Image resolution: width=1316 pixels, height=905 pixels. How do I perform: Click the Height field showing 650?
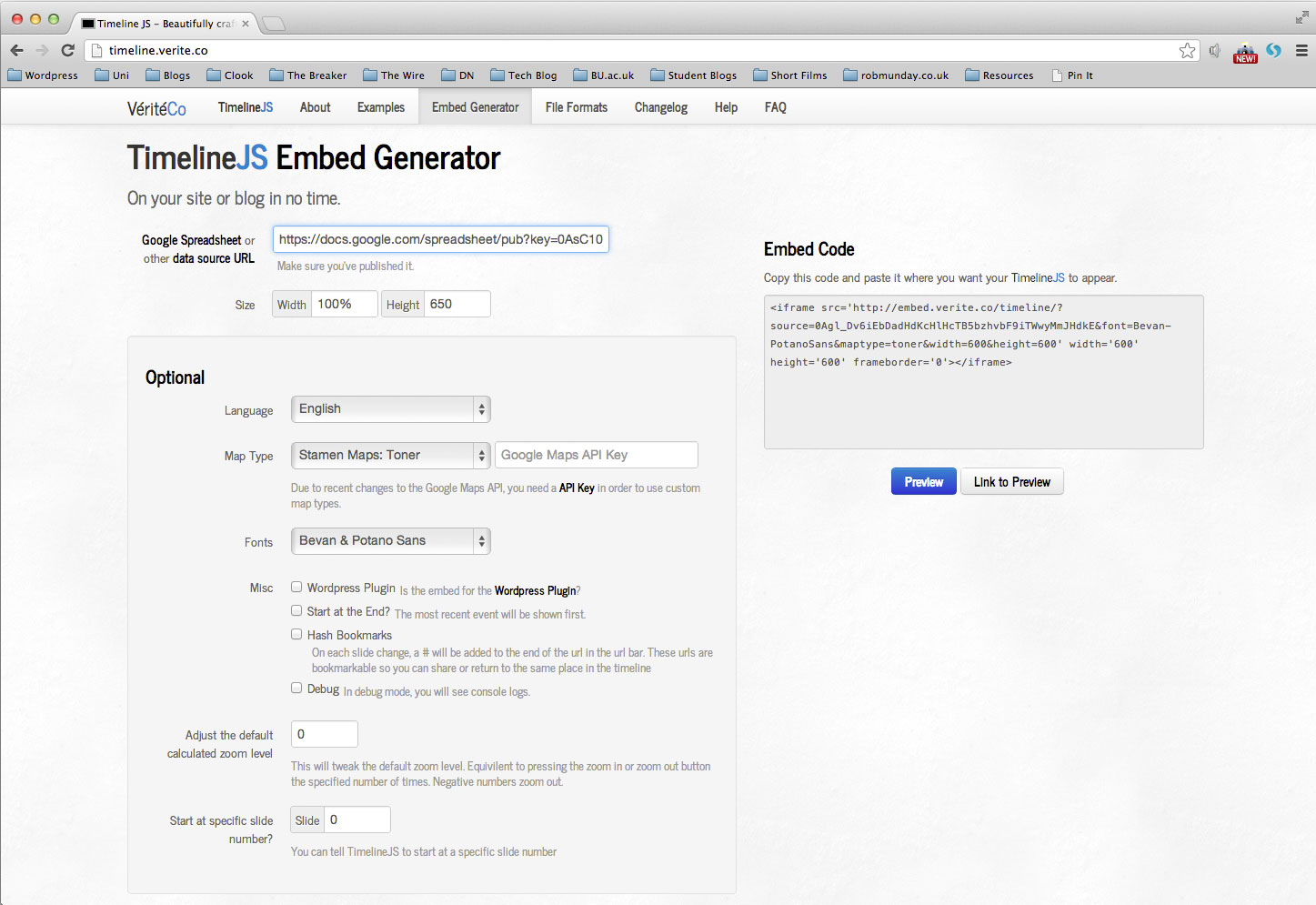[x=457, y=304]
